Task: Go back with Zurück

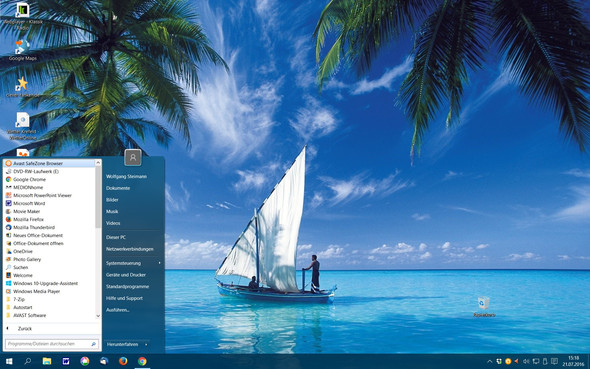Action: (25, 328)
